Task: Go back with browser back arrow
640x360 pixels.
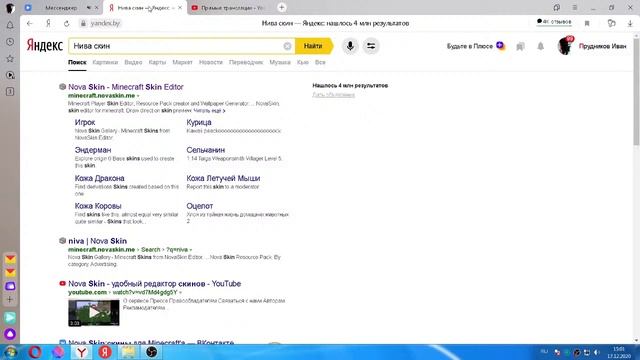Action: click(x=30, y=23)
